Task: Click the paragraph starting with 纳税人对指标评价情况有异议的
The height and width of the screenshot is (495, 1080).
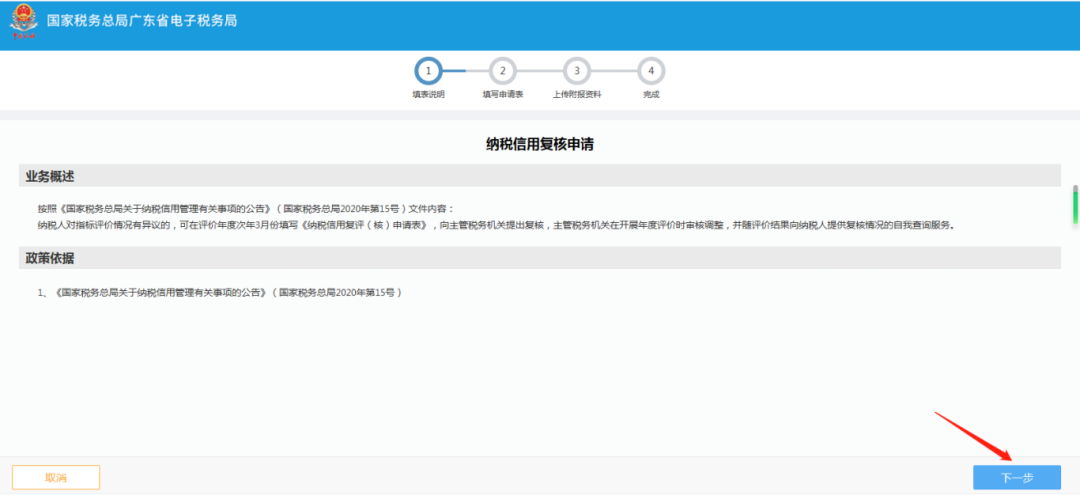Action: [x=496, y=225]
